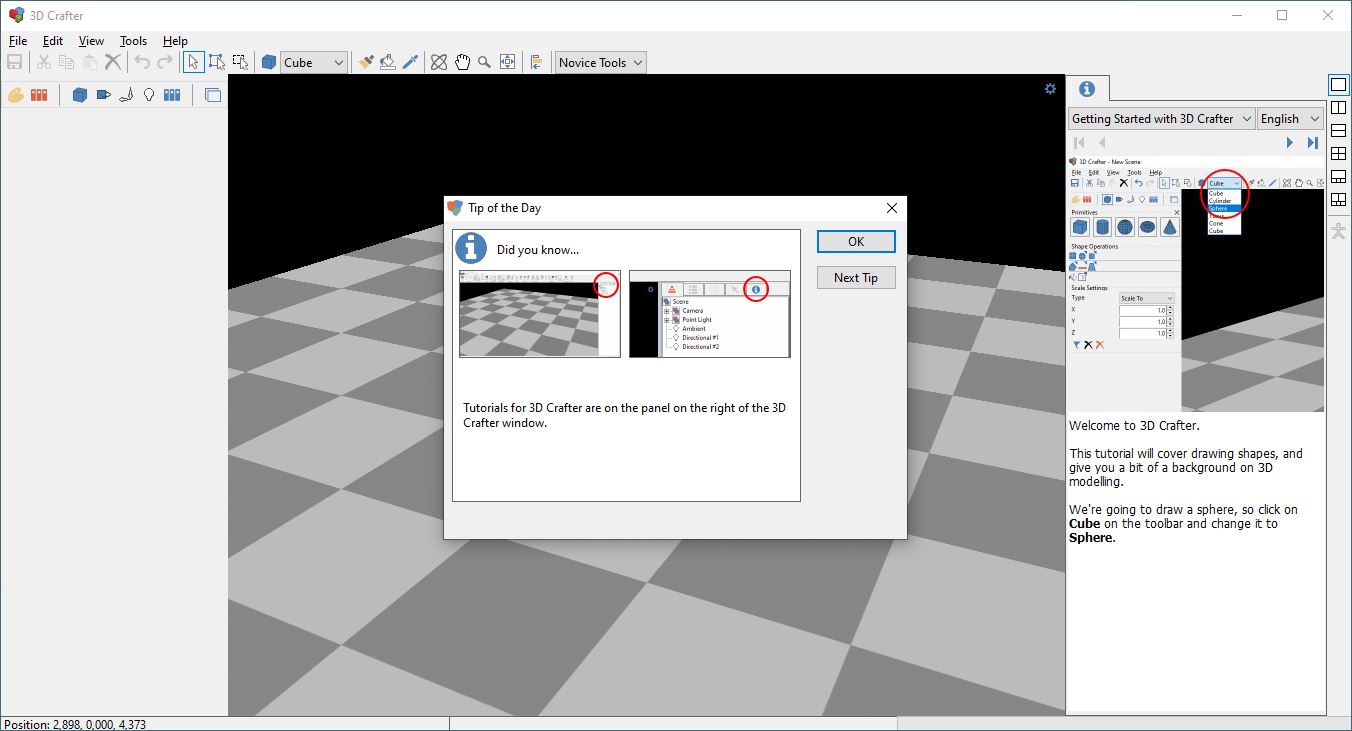Screen dimensions: 1352x731
Task: Click the Next Tip button
Action: 856,277
